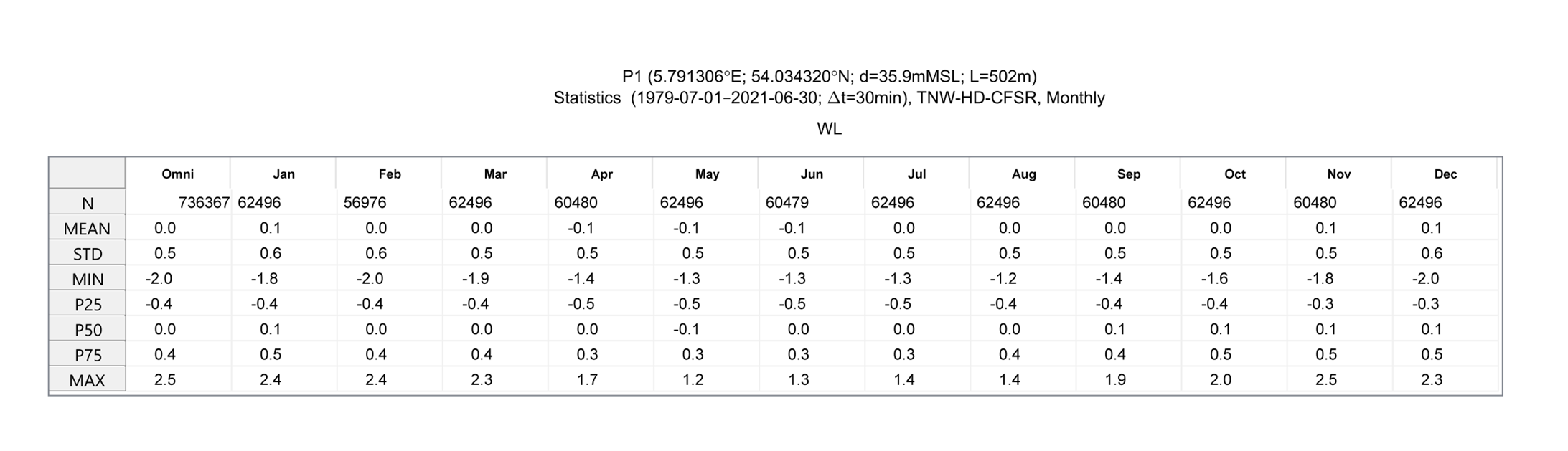Select the Jan column header

click(x=283, y=174)
